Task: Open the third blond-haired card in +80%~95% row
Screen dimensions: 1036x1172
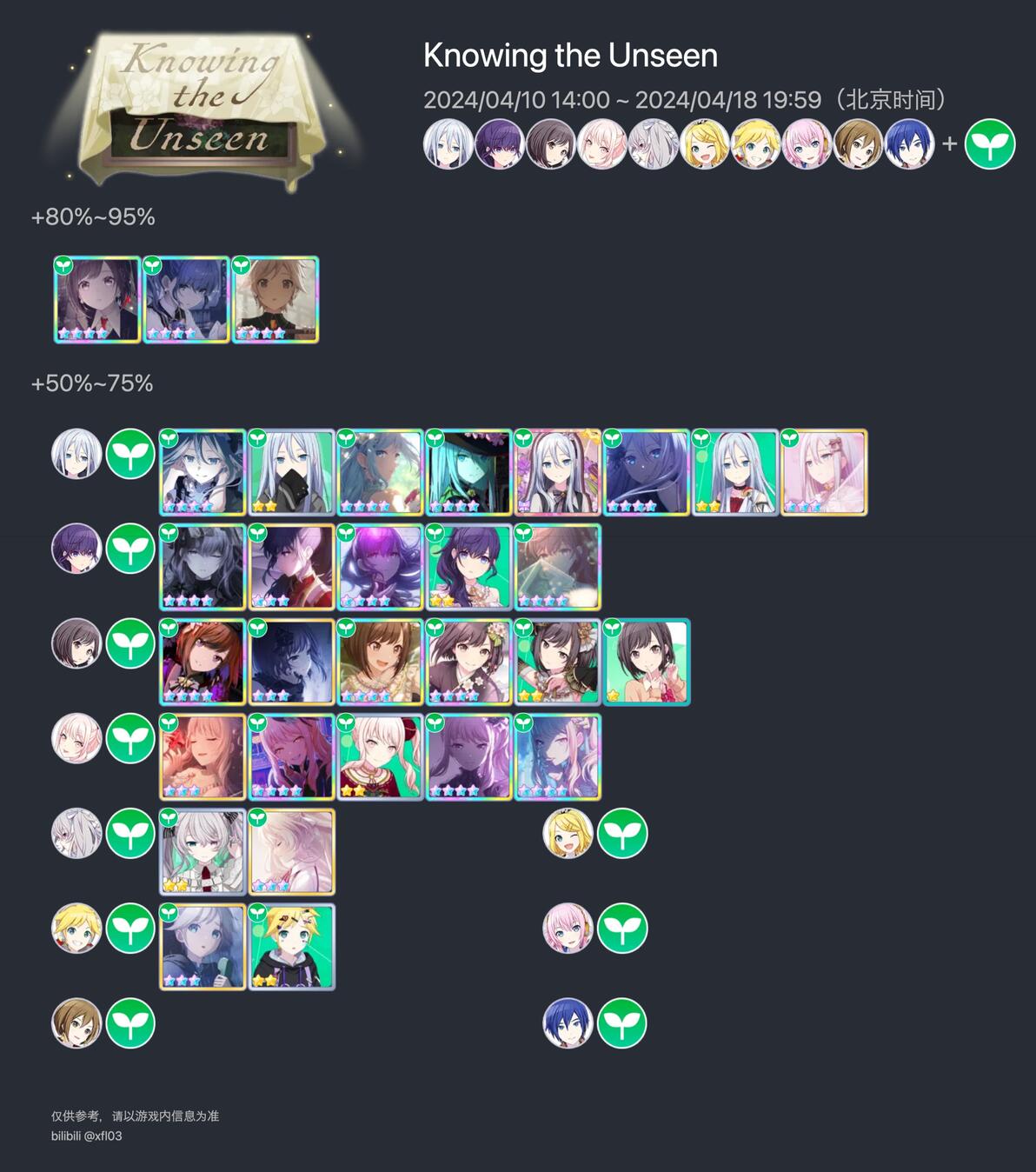Action: (x=276, y=300)
